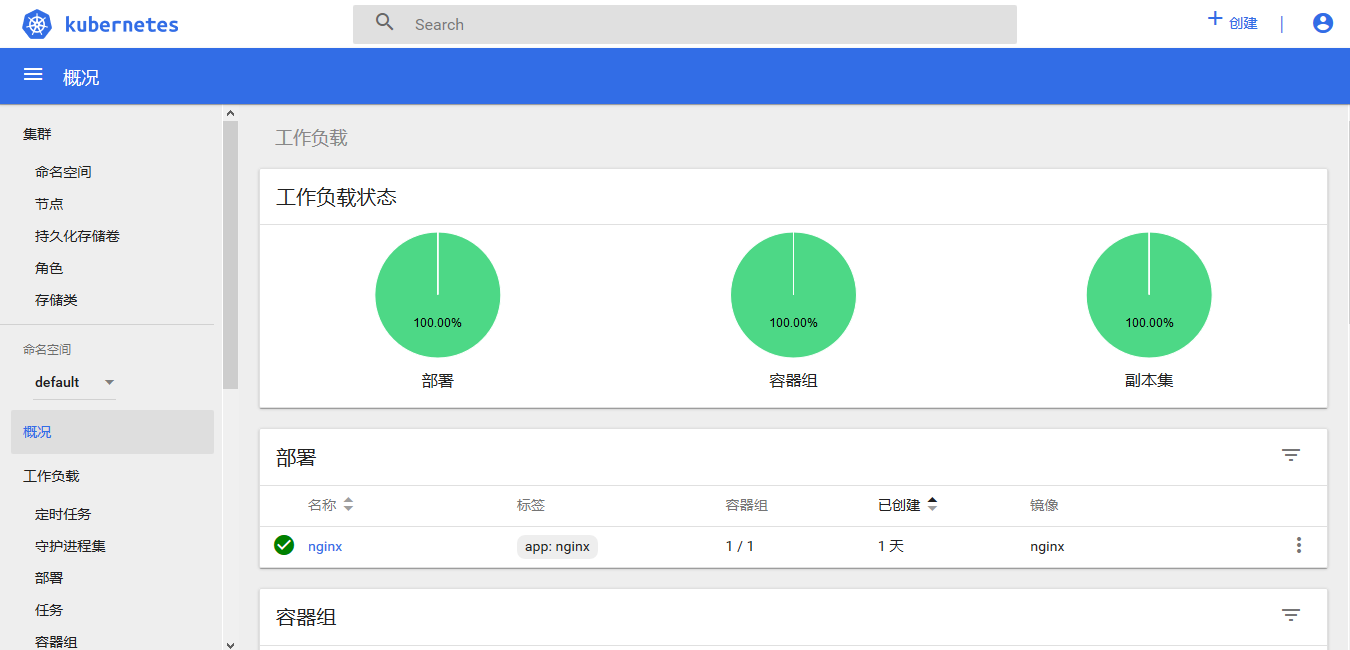Click the 部署 pie chart
Screen dimensions: 1350x650
pyautogui.click(x=438, y=295)
